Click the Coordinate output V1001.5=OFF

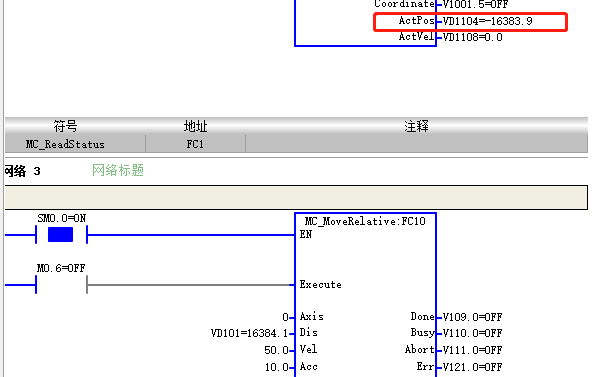click(x=475, y=5)
